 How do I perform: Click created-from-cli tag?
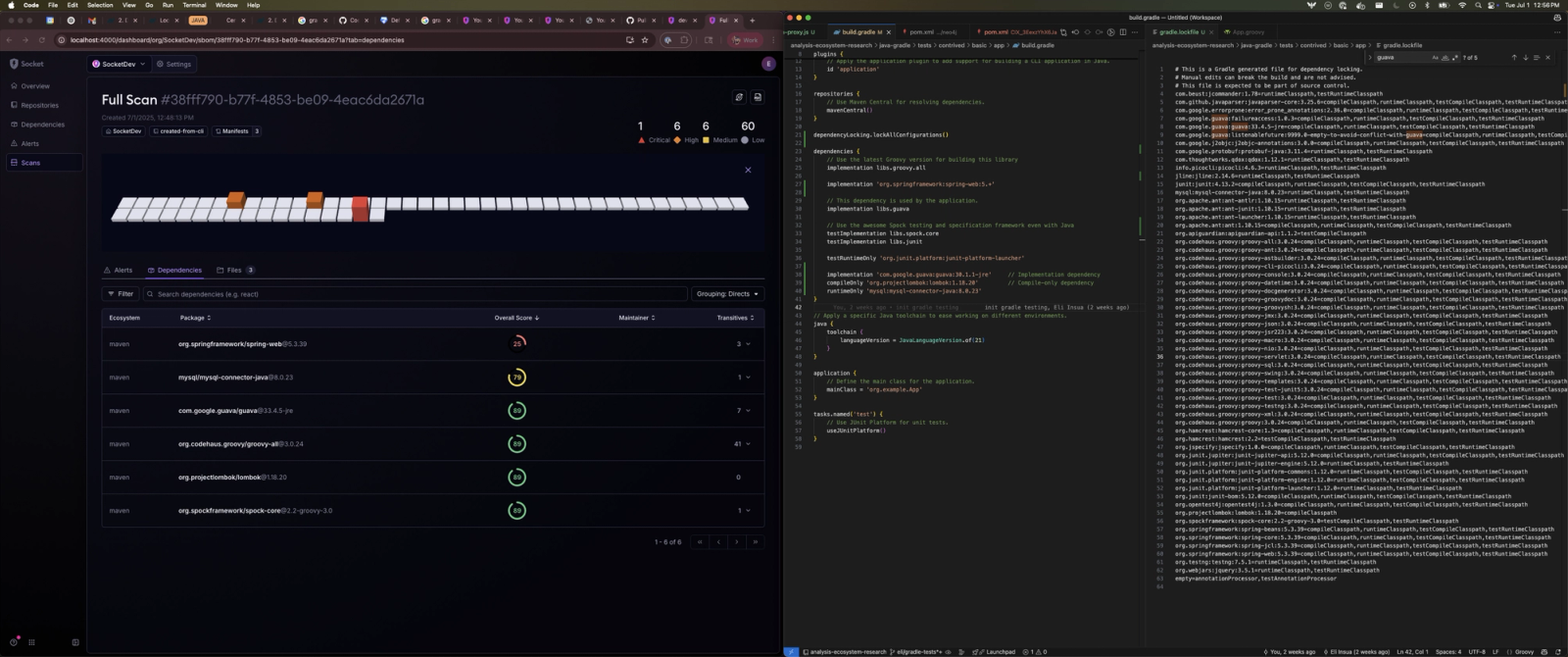click(x=178, y=130)
